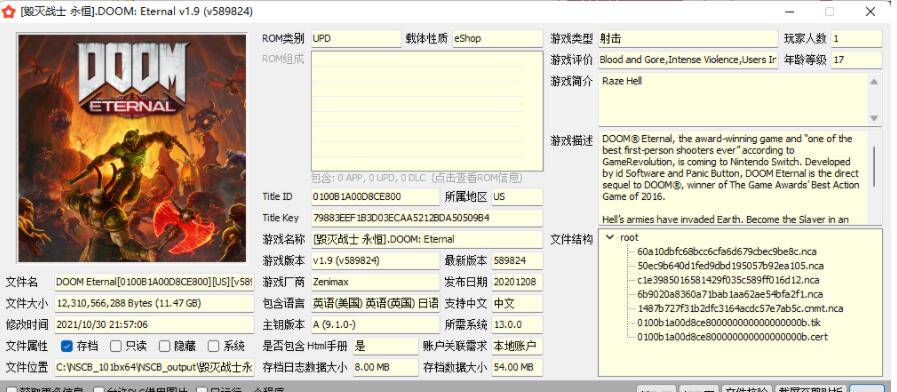Click the 游戏评价 field Blood and Gore
This screenshot has width=897, height=392.
[x=688, y=60]
